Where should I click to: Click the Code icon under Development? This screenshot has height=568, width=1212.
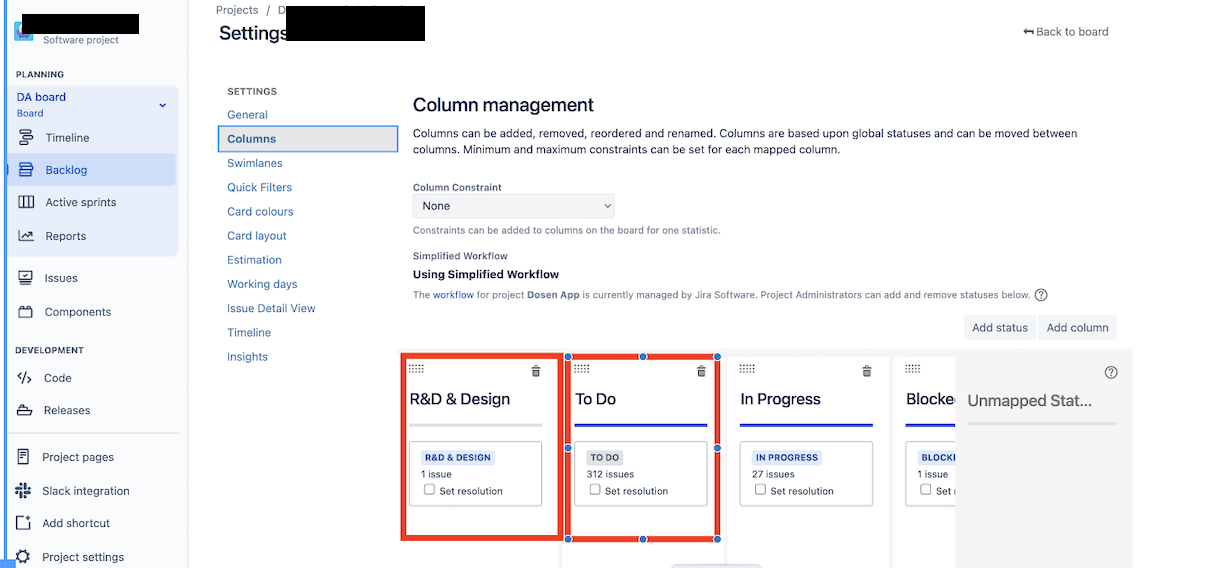click(25, 378)
